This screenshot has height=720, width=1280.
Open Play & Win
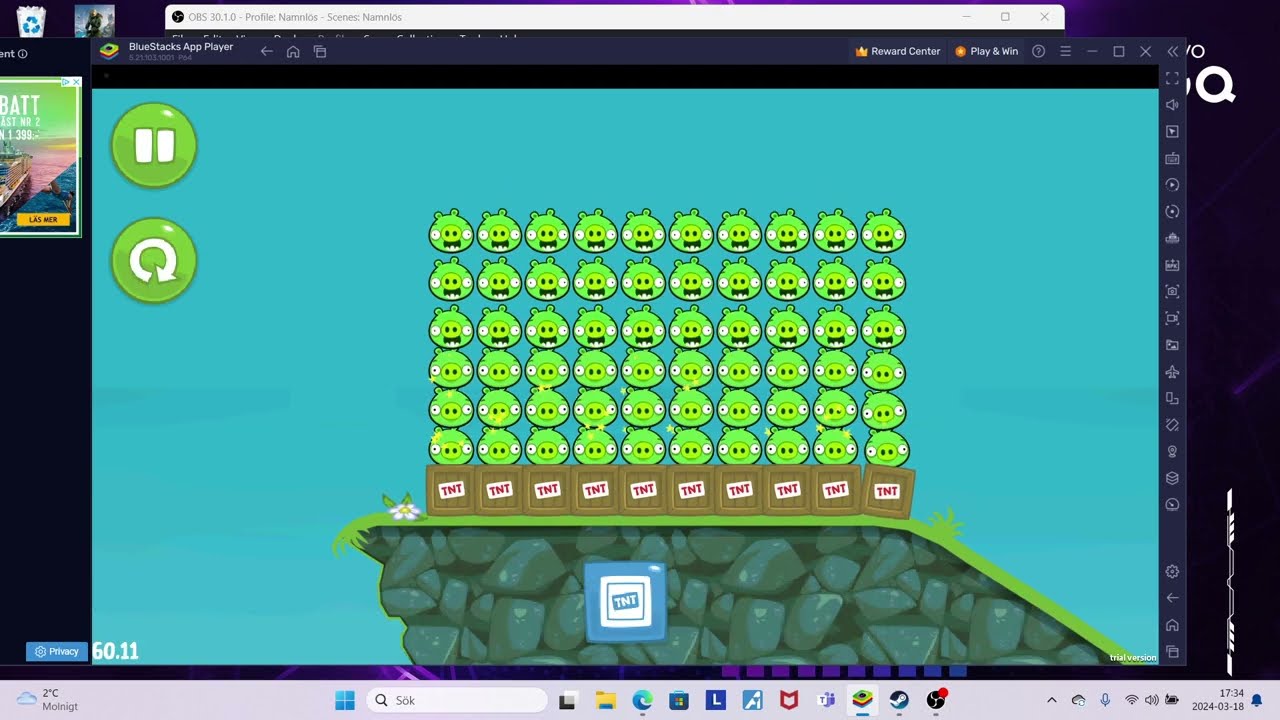coord(986,51)
